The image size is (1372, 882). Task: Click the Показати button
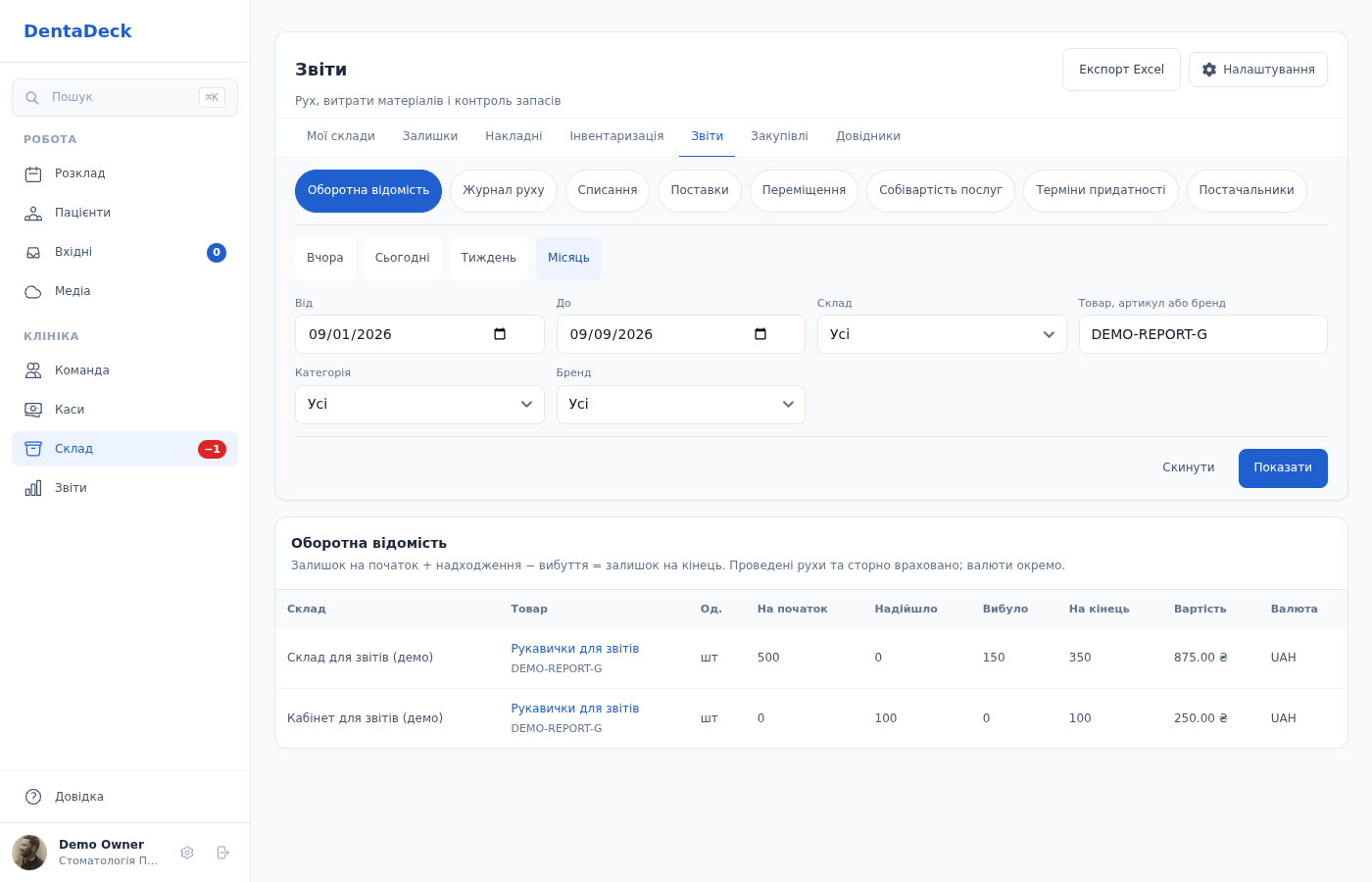point(1283,467)
